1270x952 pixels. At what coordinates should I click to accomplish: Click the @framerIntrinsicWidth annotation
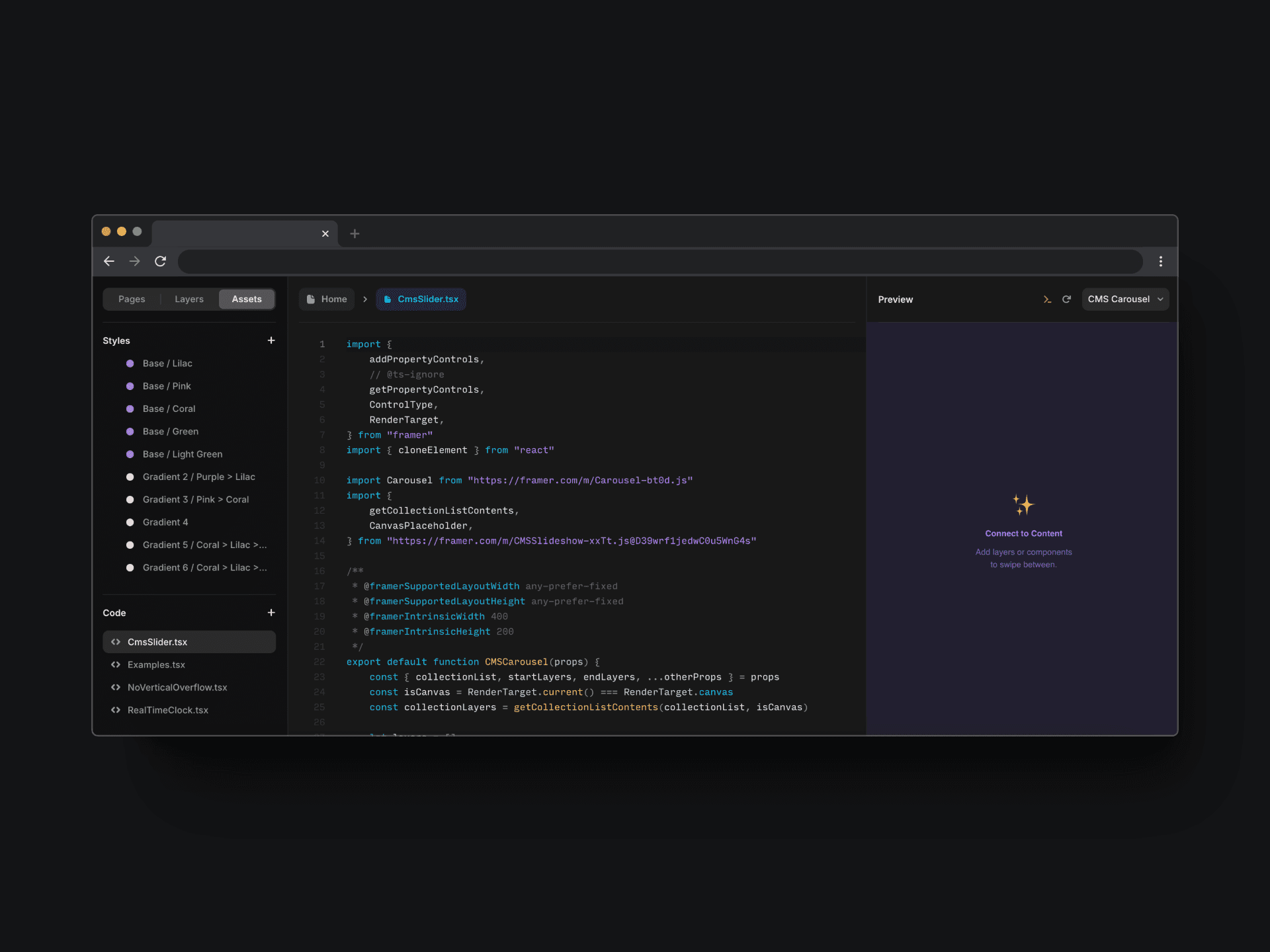(x=424, y=616)
